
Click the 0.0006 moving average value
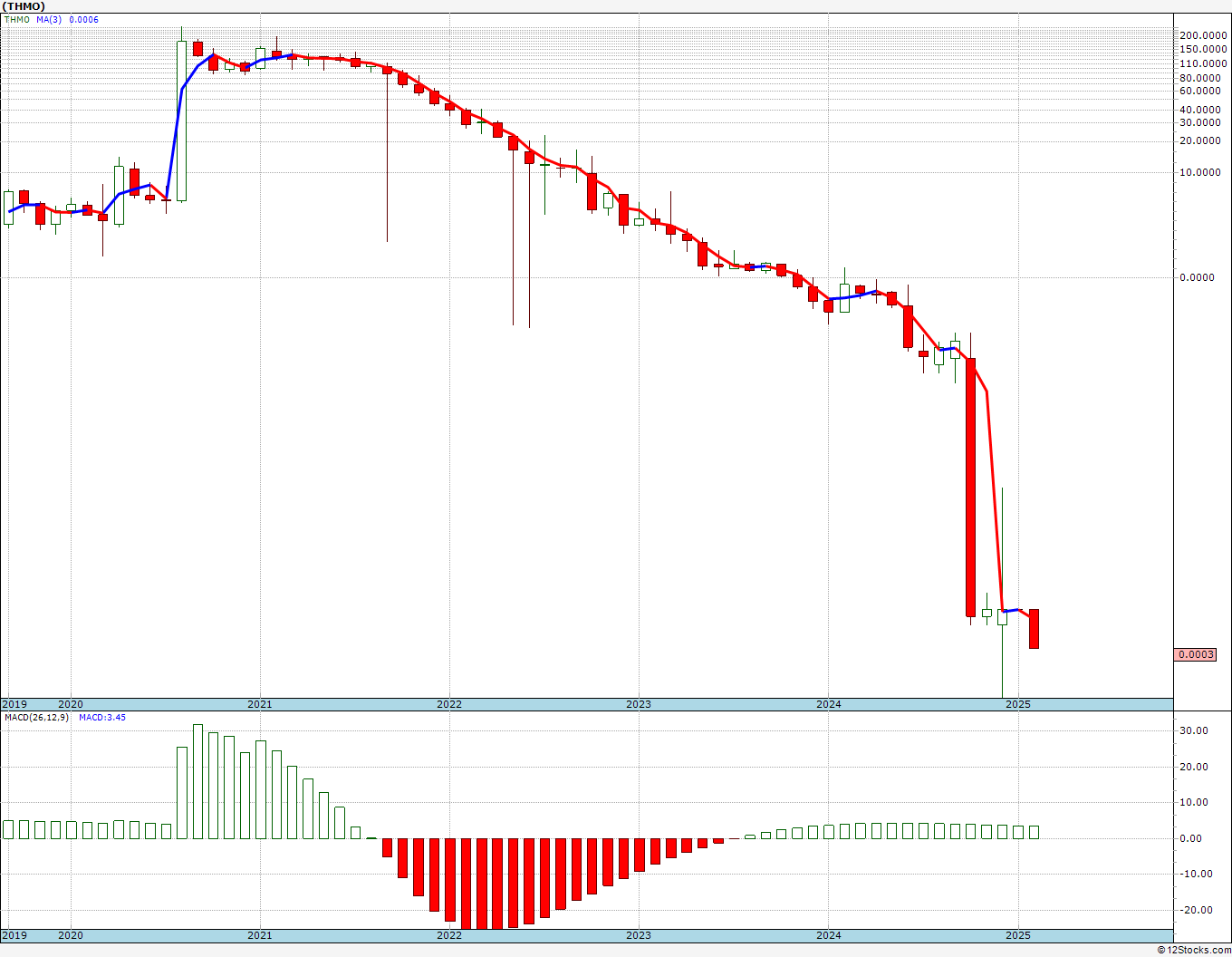(x=84, y=20)
